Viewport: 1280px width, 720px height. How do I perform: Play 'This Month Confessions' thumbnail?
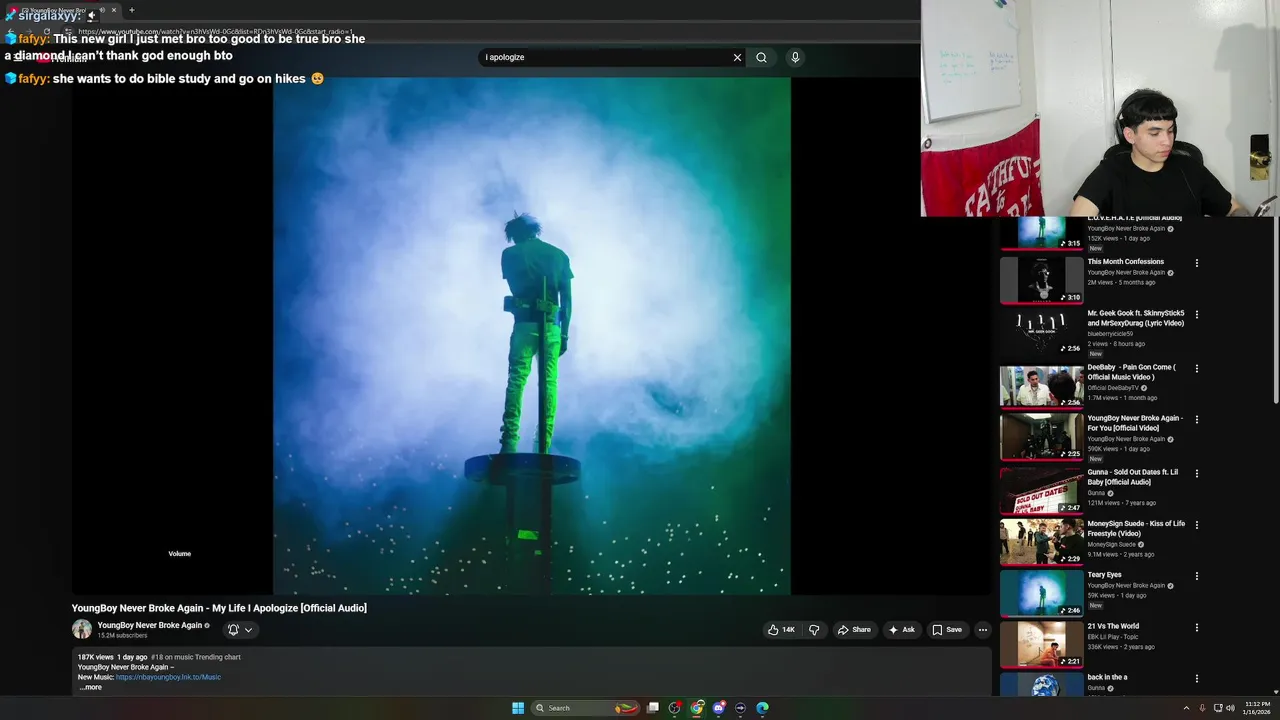1042,280
